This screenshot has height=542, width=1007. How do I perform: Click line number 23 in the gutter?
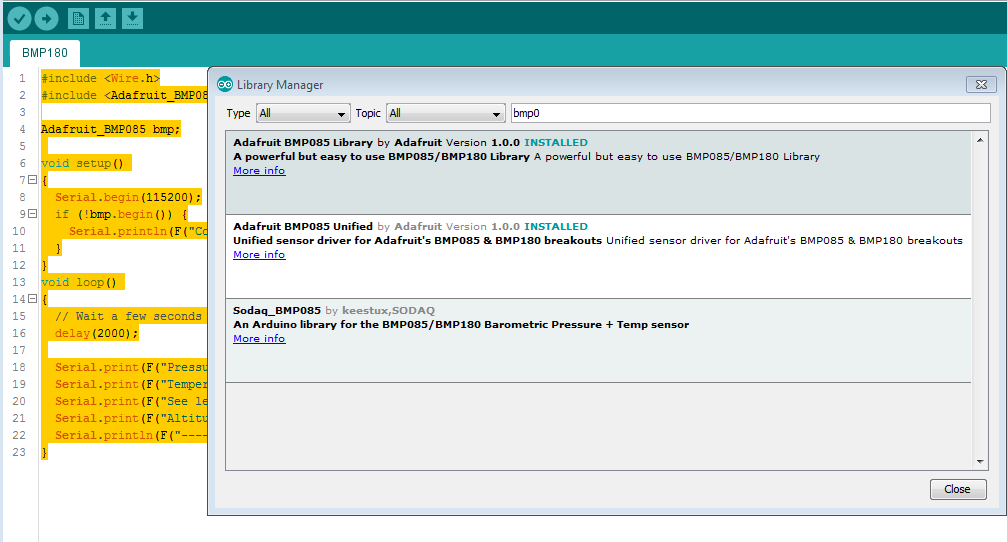(19, 452)
